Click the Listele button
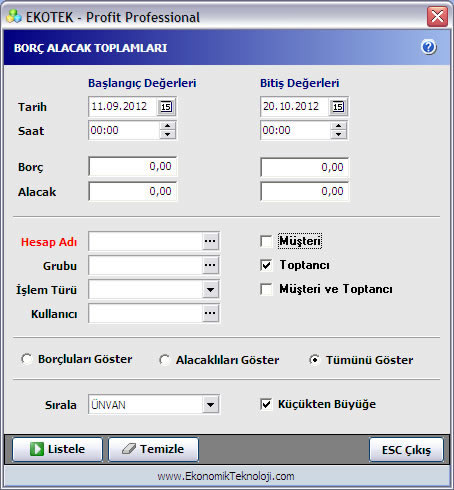This screenshot has height=490, width=454. (57, 449)
